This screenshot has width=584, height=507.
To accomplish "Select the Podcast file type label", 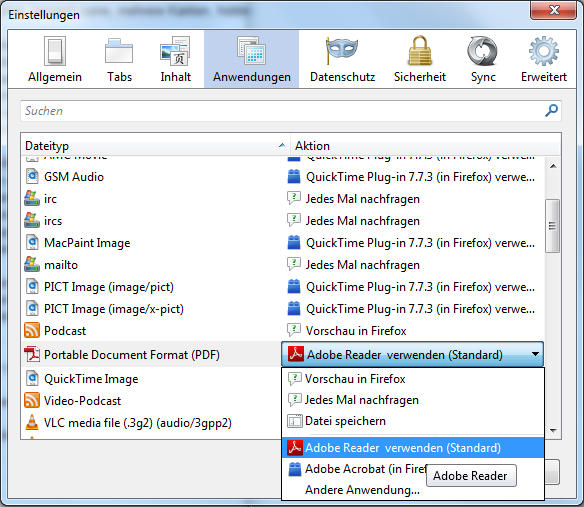I will (65, 330).
